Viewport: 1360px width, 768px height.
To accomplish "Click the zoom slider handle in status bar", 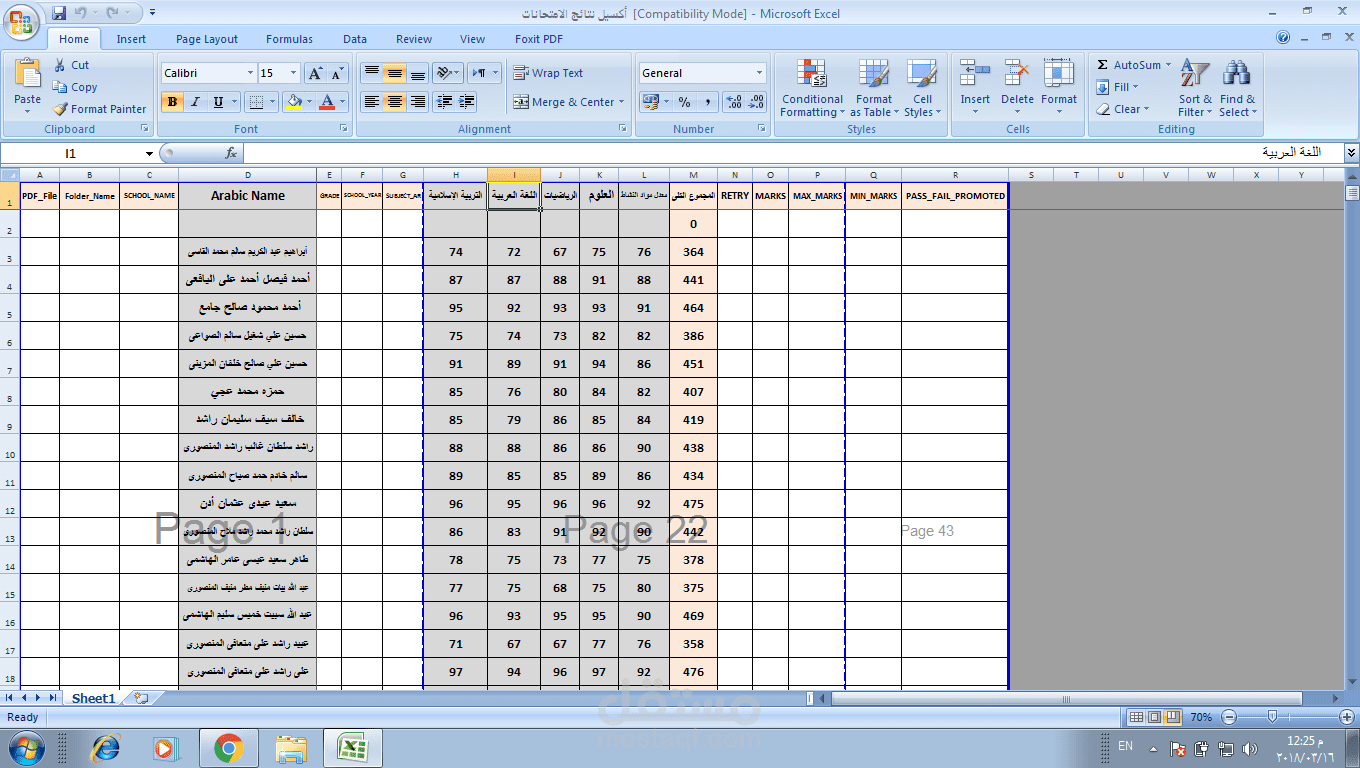I will point(1271,717).
